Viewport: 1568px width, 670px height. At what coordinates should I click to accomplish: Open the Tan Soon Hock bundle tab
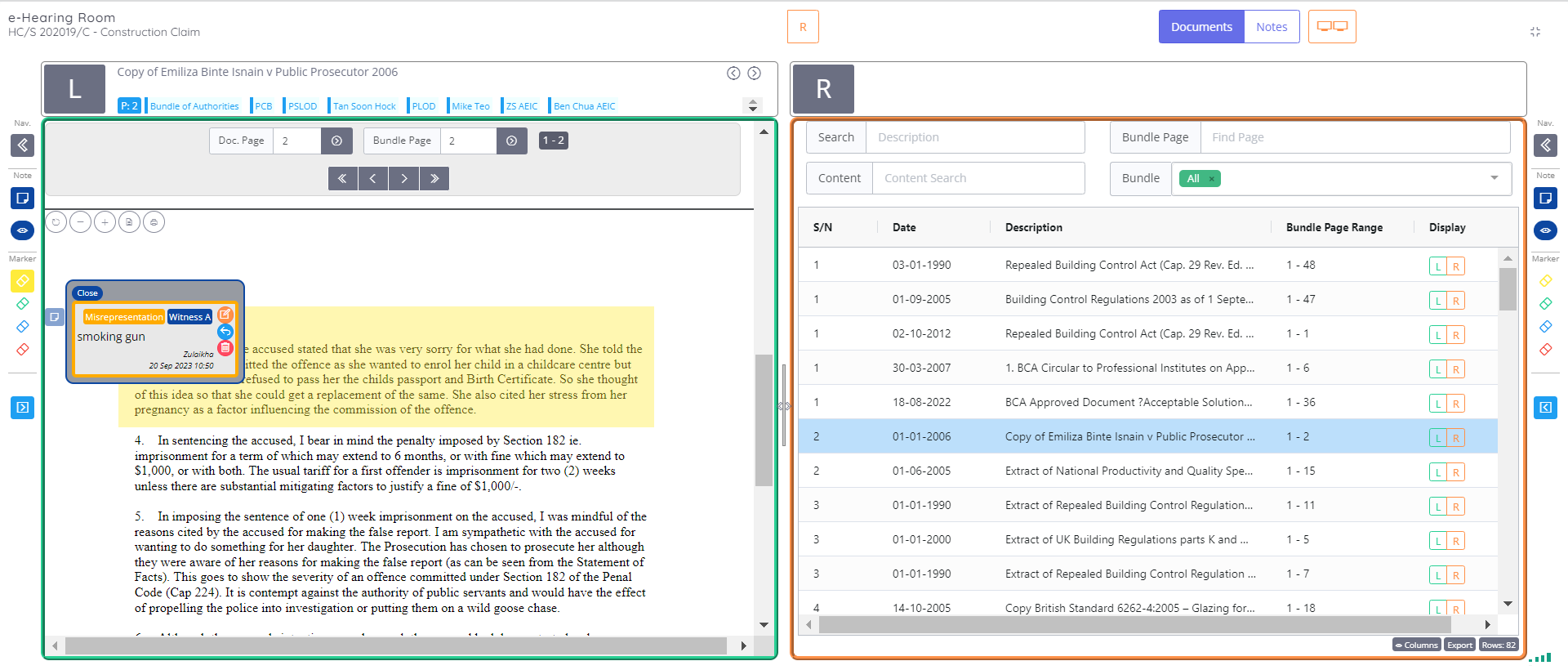click(x=364, y=106)
